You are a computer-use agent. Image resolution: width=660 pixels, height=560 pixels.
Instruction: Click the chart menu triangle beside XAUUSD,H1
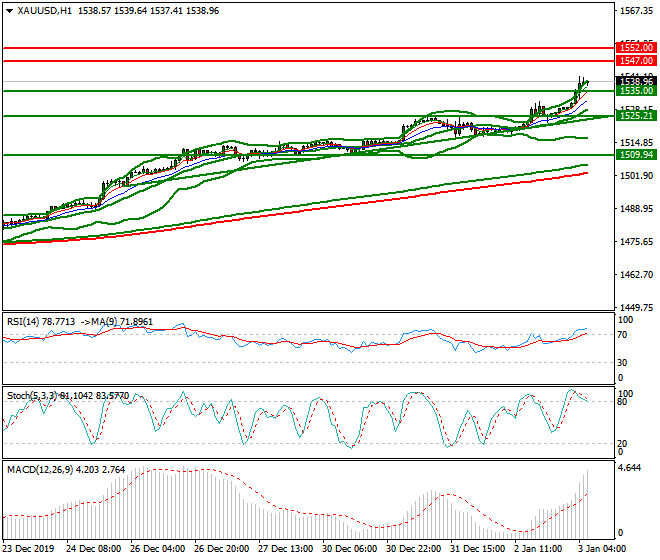pyautogui.click(x=9, y=11)
